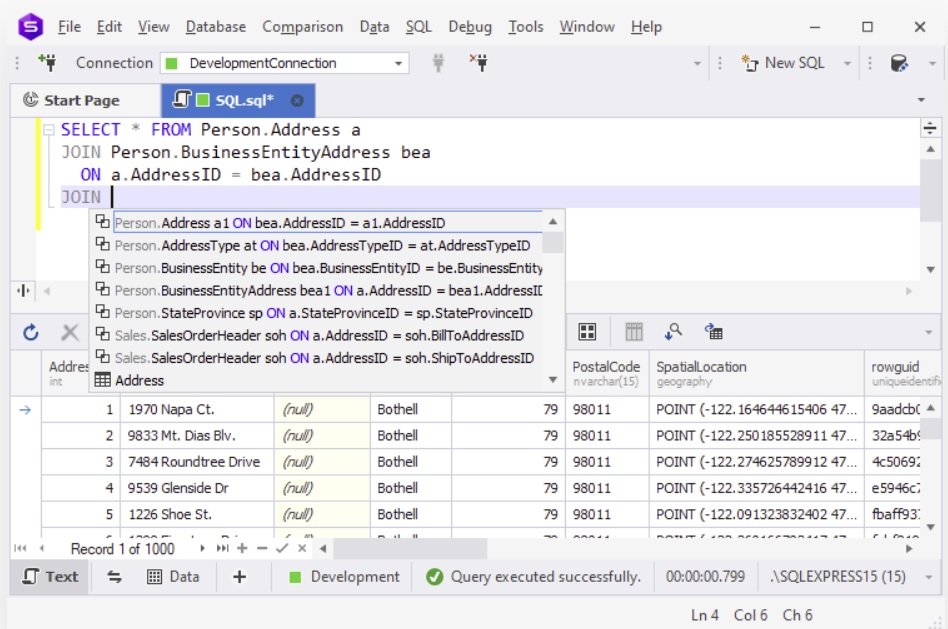This screenshot has width=948, height=629.
Task: Click the refresh data icon in grid toolbar
Action: coord(31,332)
